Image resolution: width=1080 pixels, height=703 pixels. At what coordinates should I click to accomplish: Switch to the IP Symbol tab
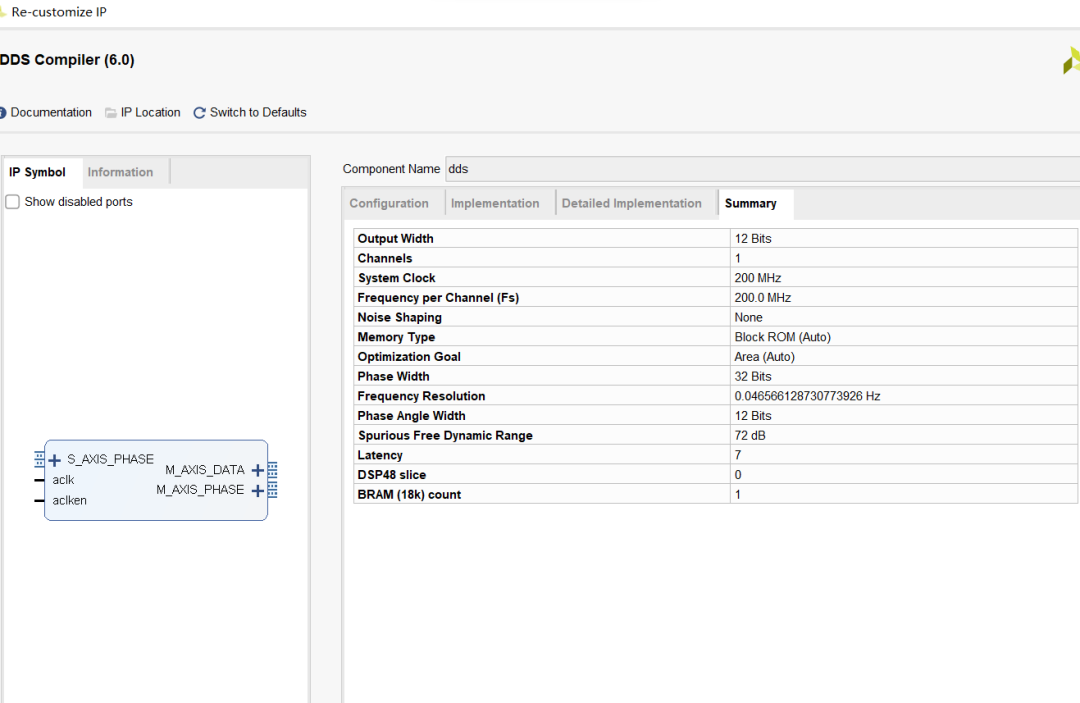[37, 172]
